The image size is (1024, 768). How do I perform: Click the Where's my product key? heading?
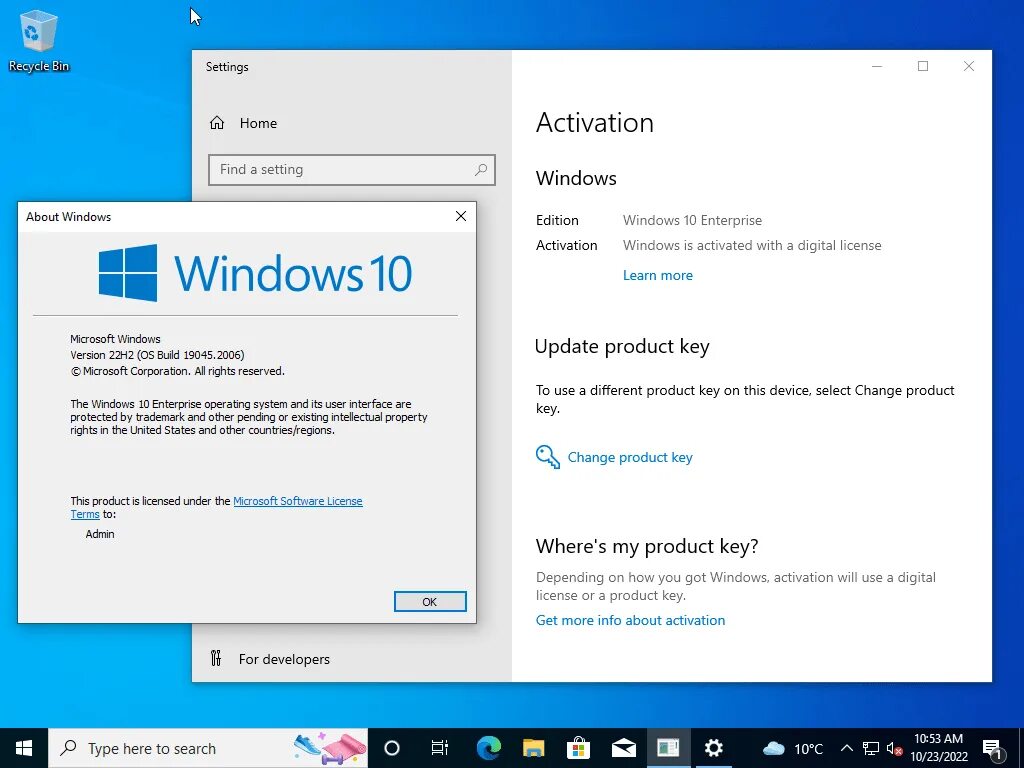(x=647, y=546)
